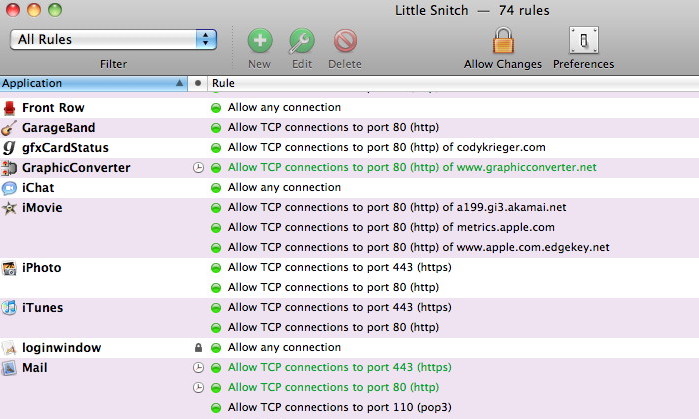Select the a199.gi3.akamai.net rule
This screenshot has width=699, height=419.
tap(397, 207)
